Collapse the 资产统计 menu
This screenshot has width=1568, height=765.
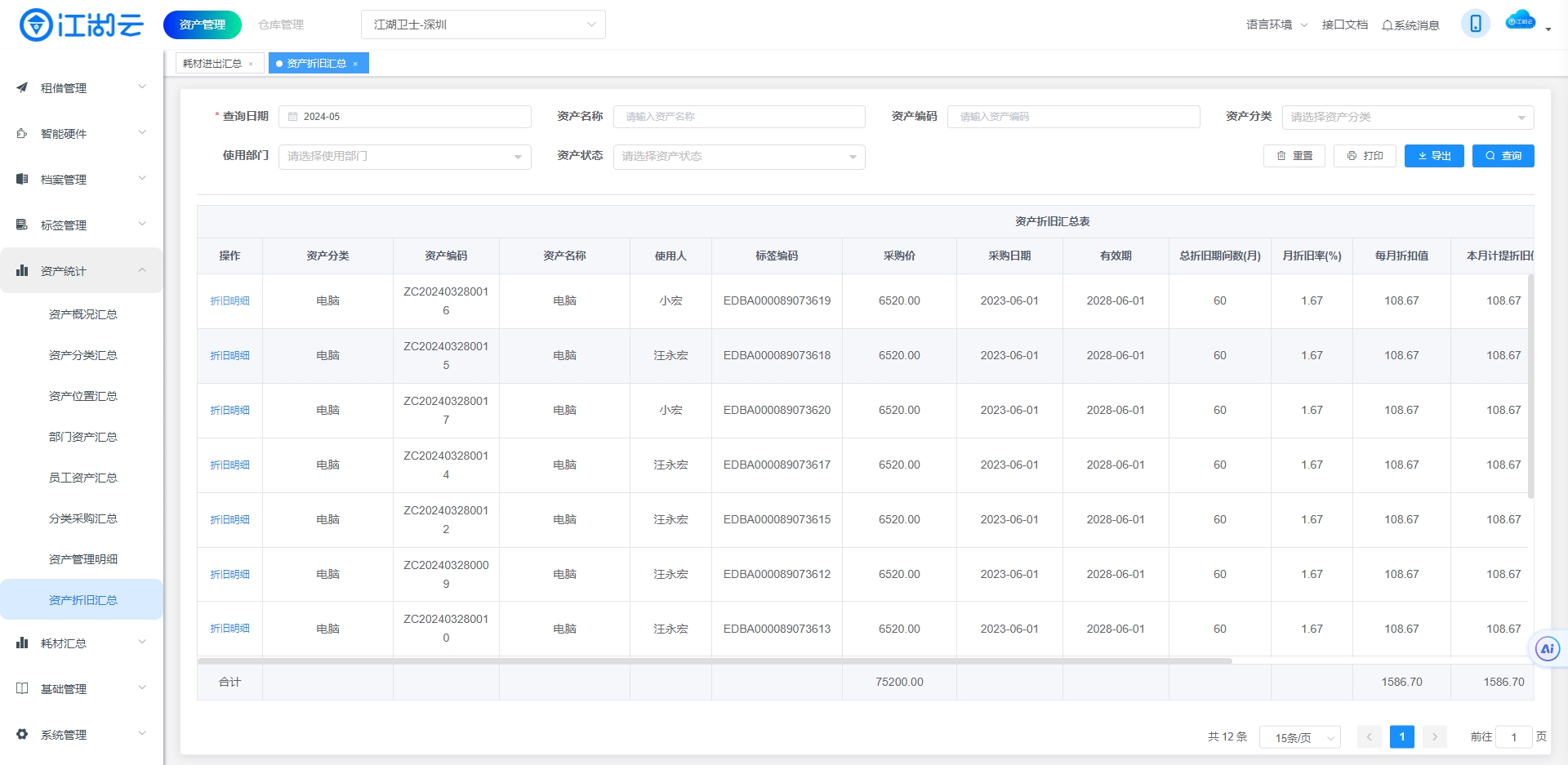142,269
